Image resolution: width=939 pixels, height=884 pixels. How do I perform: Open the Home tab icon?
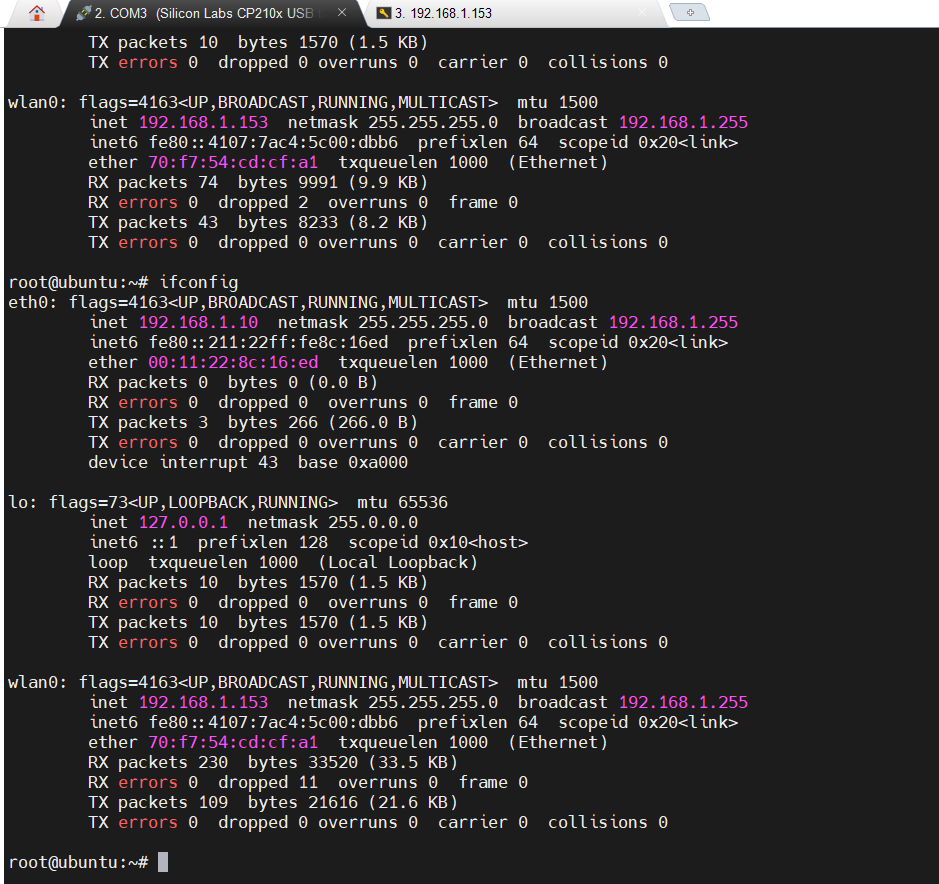37,14
